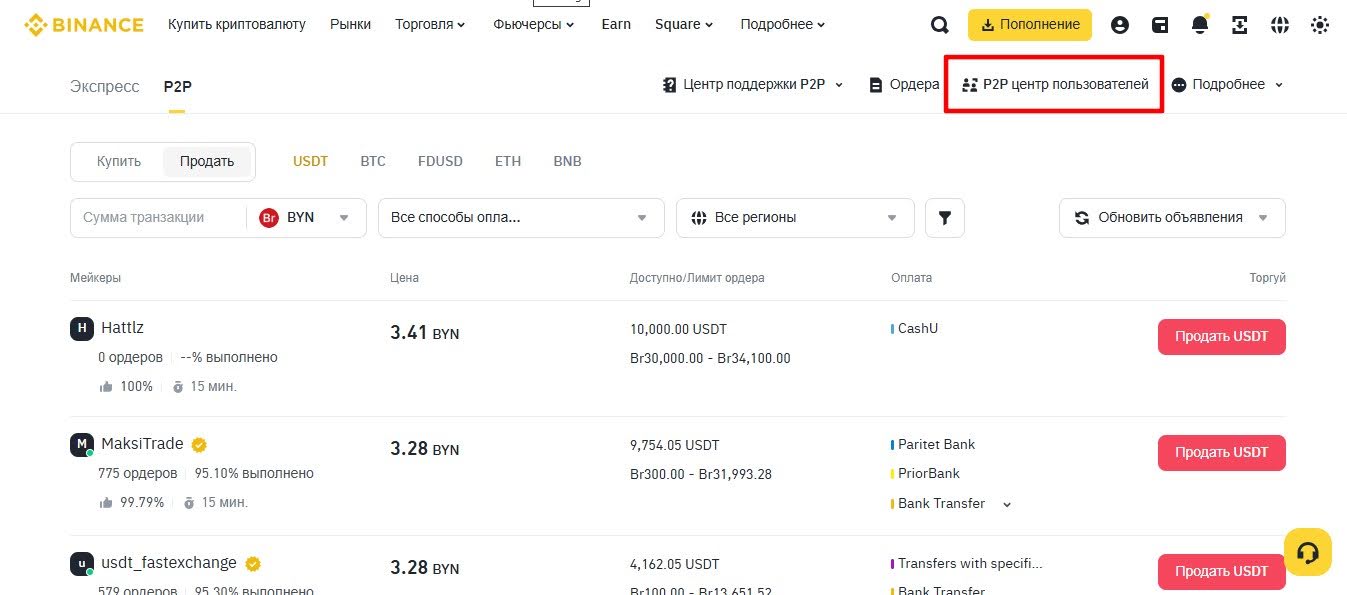The width and height of the screenshot is (1347, 595).
Task: Click the Пополнение button
Action: tap(1029, 24)
